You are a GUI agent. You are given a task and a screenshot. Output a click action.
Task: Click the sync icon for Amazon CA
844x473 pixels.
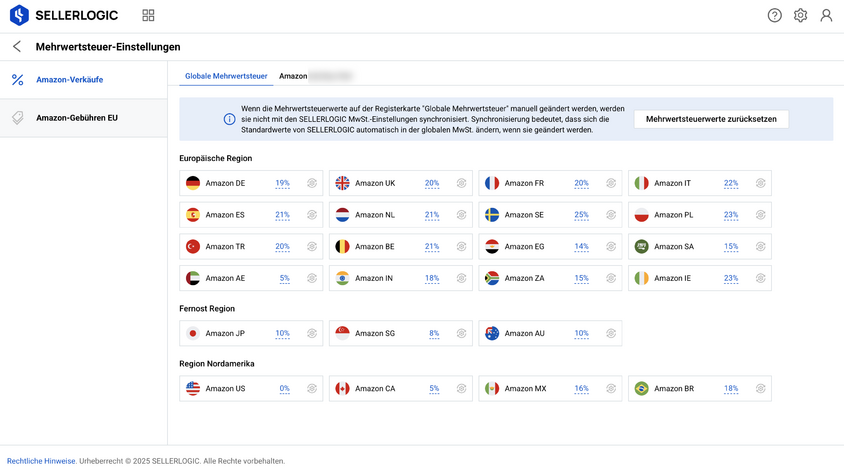[461, 389]
